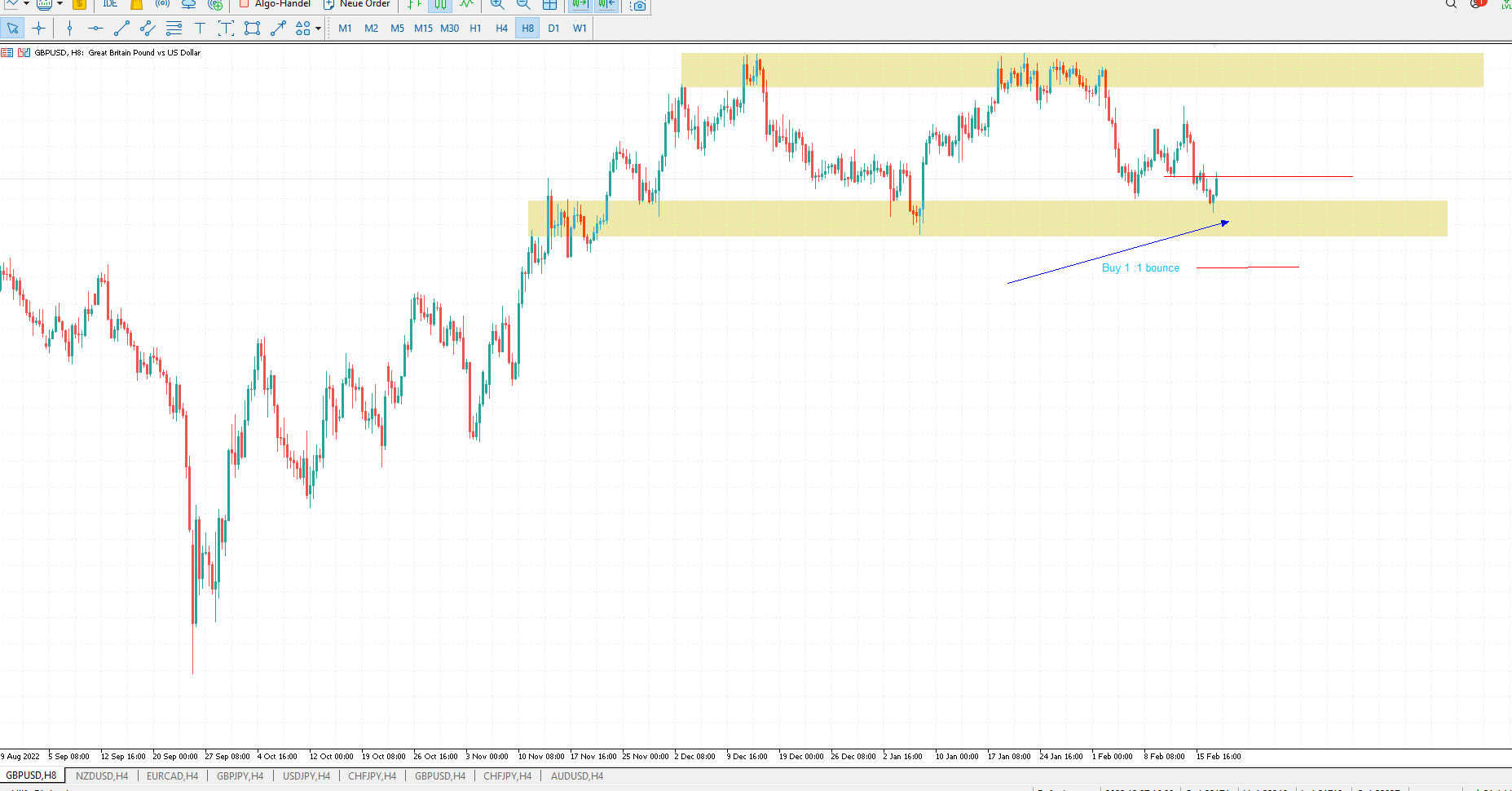Open the GBPUSD,H8 chart tab

click(32, 776)
